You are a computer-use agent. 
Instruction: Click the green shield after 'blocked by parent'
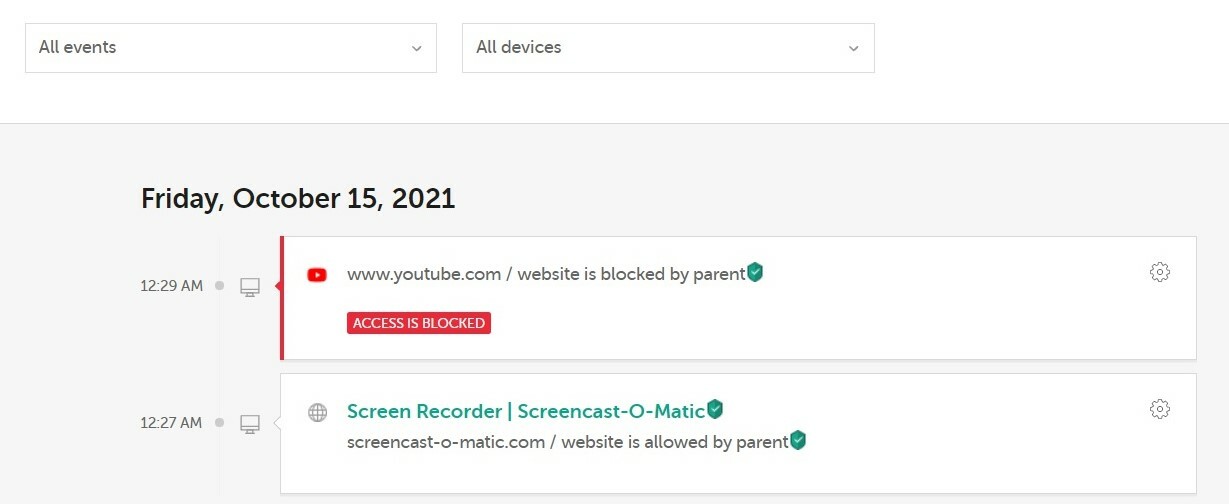755,272
